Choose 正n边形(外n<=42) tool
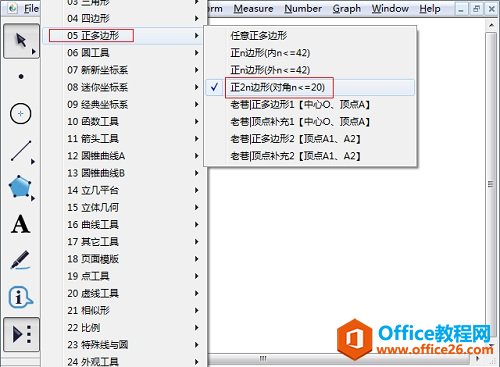 point(310,70)
